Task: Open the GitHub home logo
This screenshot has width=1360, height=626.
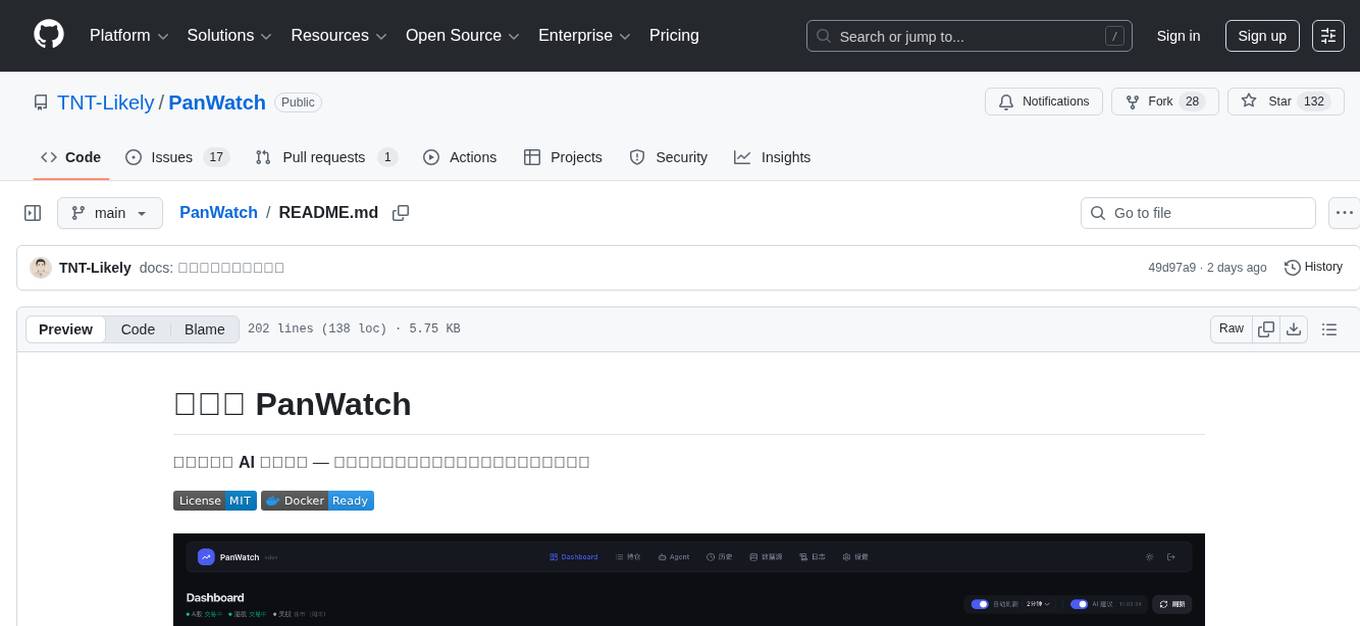Action: [48, 35]
